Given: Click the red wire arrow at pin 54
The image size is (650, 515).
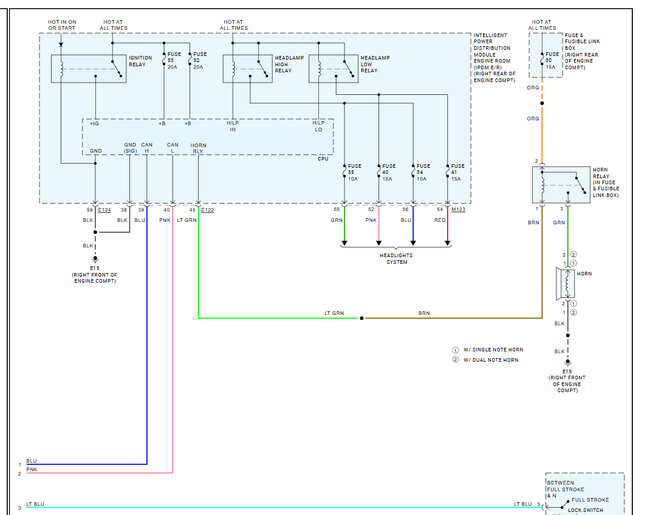Looking at the screenshot, I should (448, 243).
